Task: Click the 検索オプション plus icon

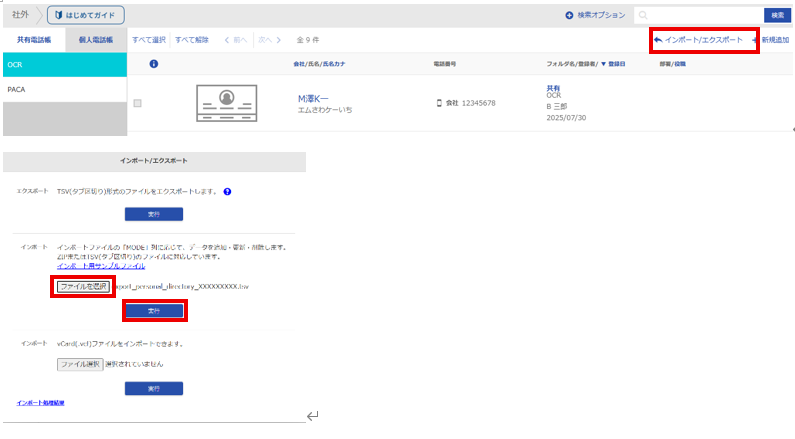Action: 569,15
